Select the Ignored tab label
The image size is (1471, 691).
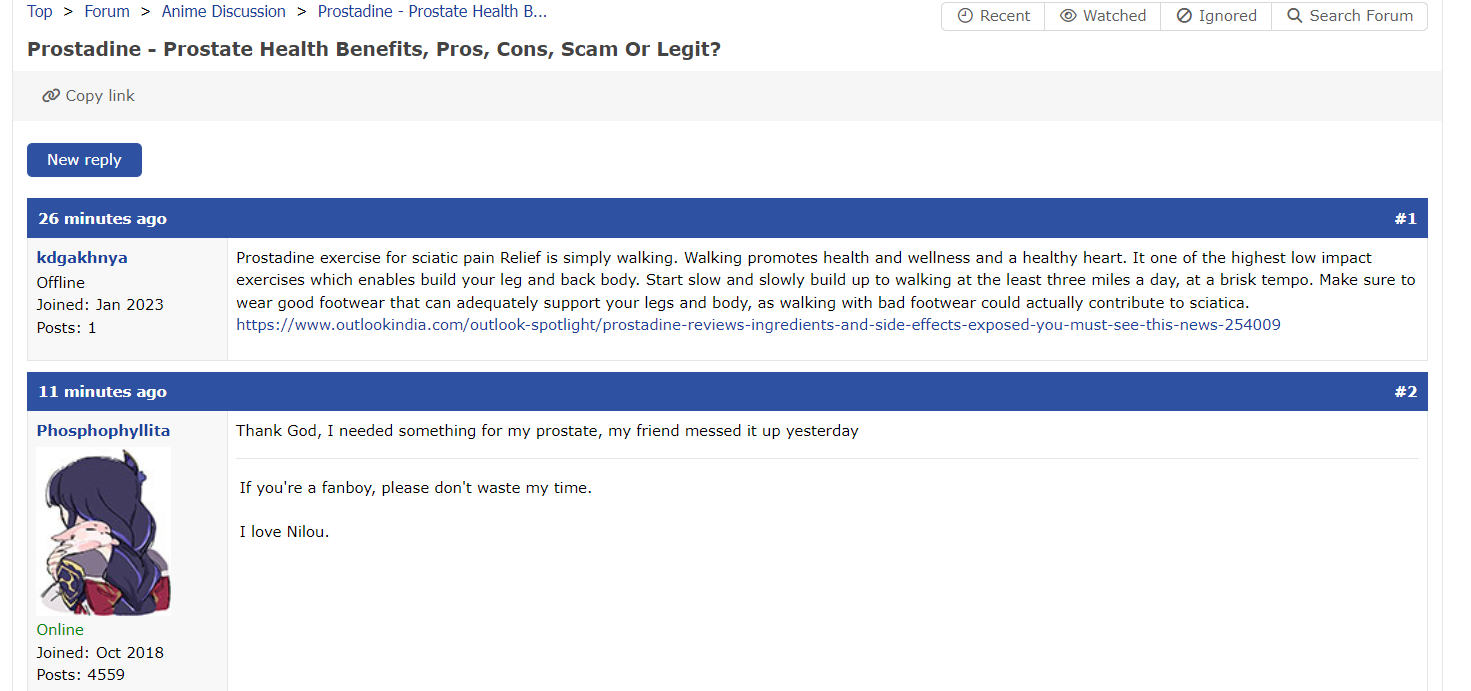tap(1228, 16)
